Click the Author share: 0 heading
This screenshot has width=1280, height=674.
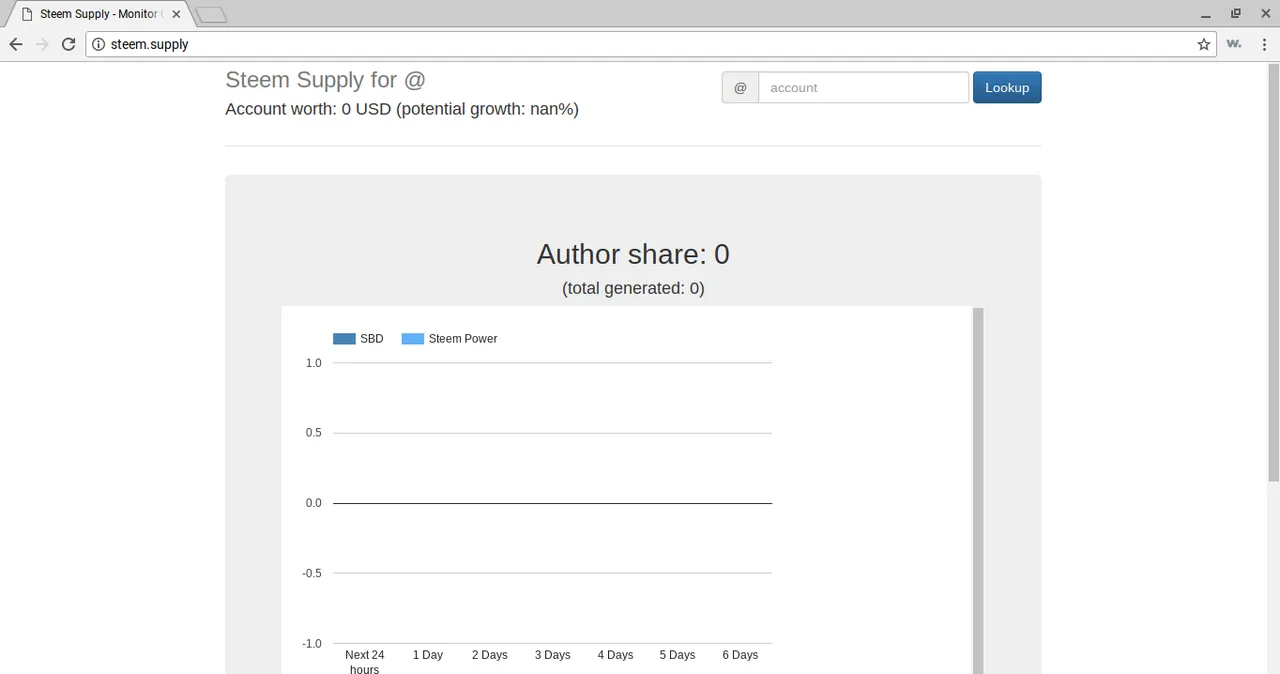(x=633, y=254)
